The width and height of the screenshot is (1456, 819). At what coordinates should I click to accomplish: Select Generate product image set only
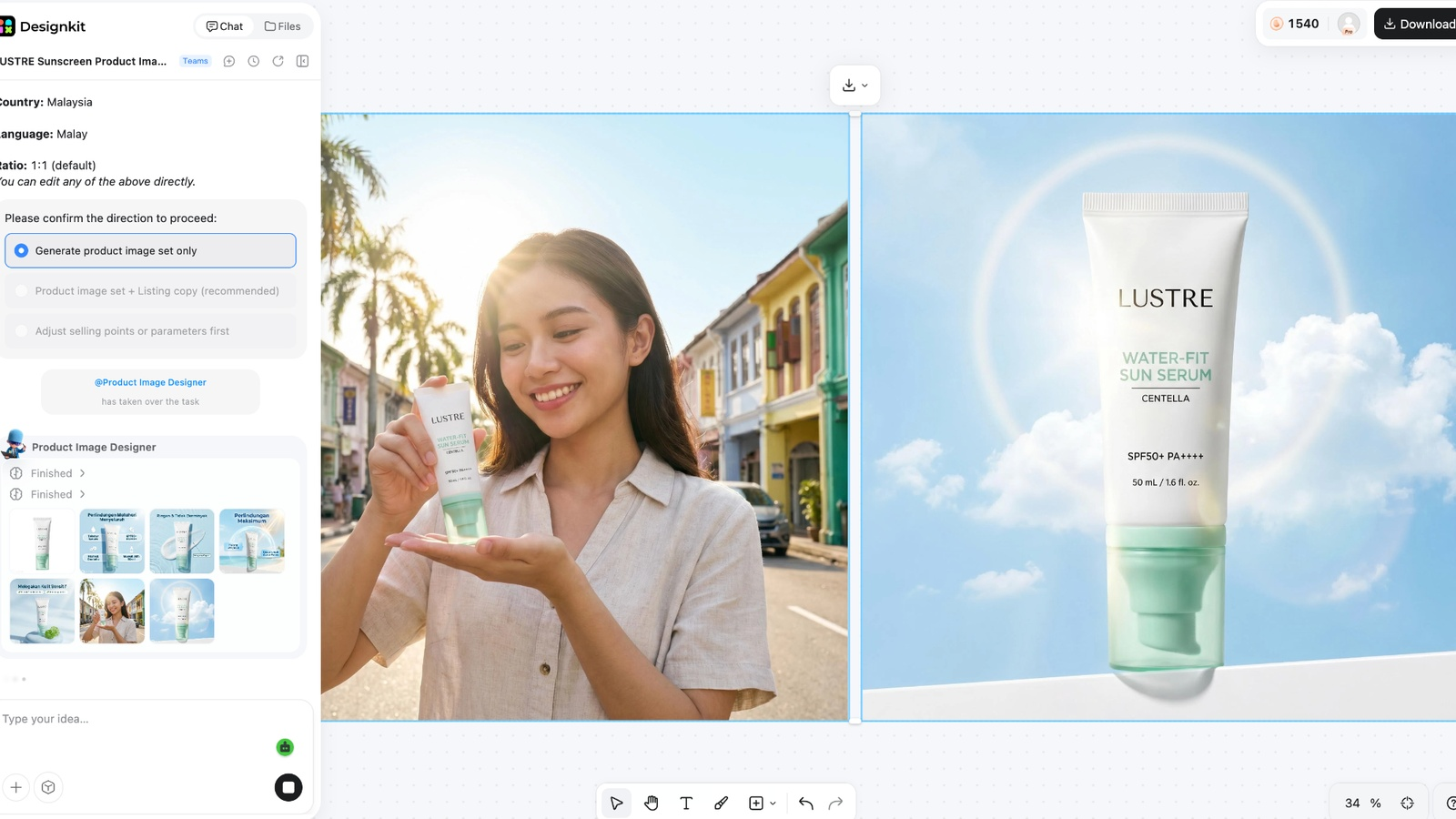150,250
